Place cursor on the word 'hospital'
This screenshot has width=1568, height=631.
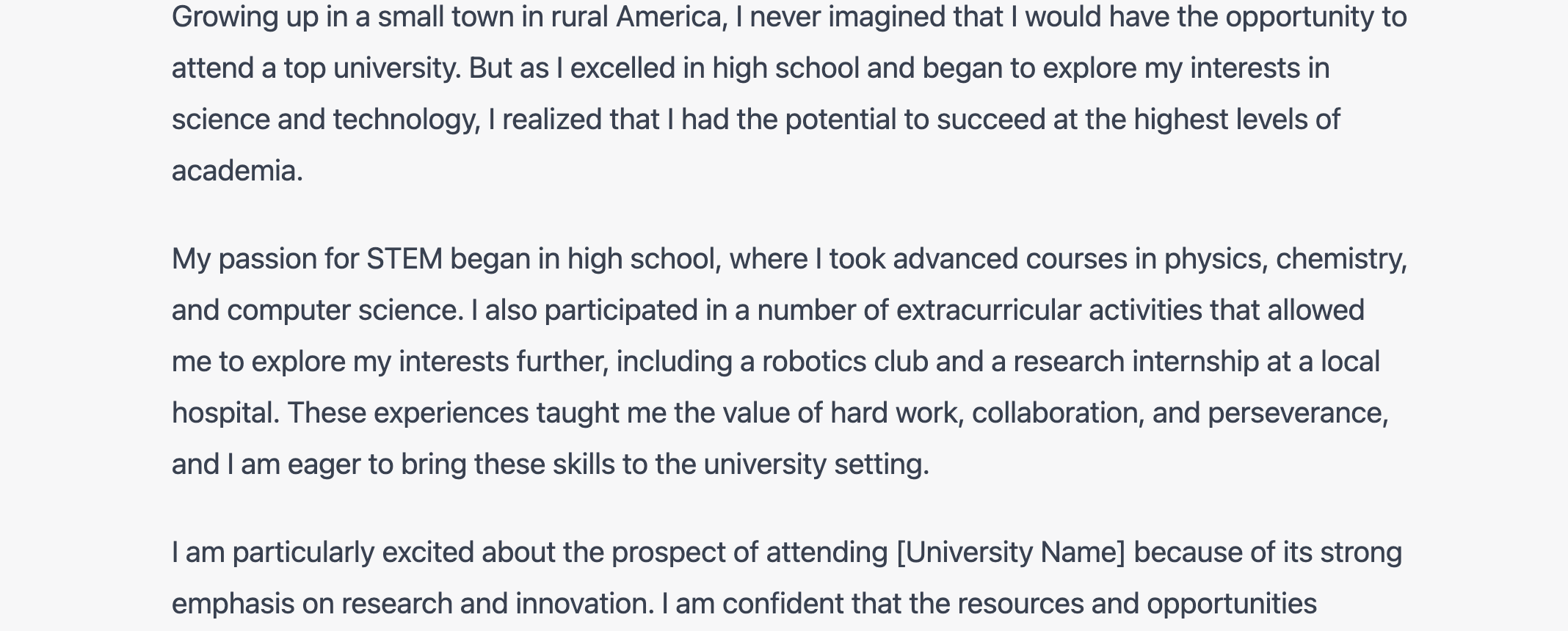pos(223,413)
